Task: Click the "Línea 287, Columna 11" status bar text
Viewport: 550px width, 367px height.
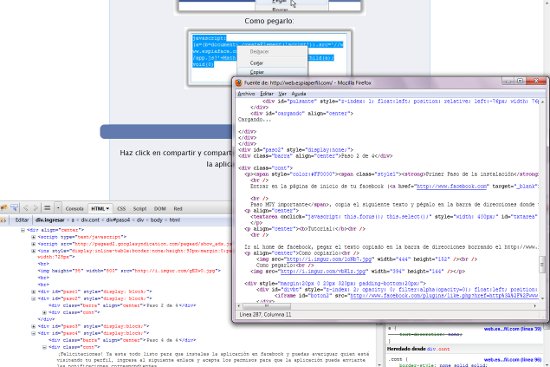Action: (x=265, y=315)
